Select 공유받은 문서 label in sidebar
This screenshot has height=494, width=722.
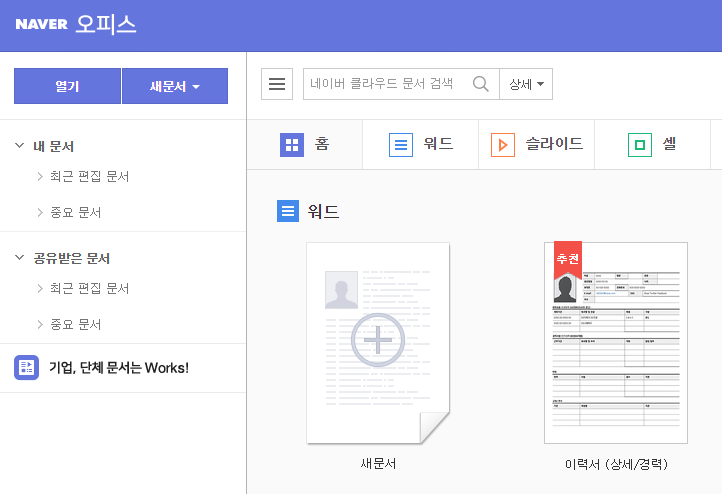tap(72, 258)
